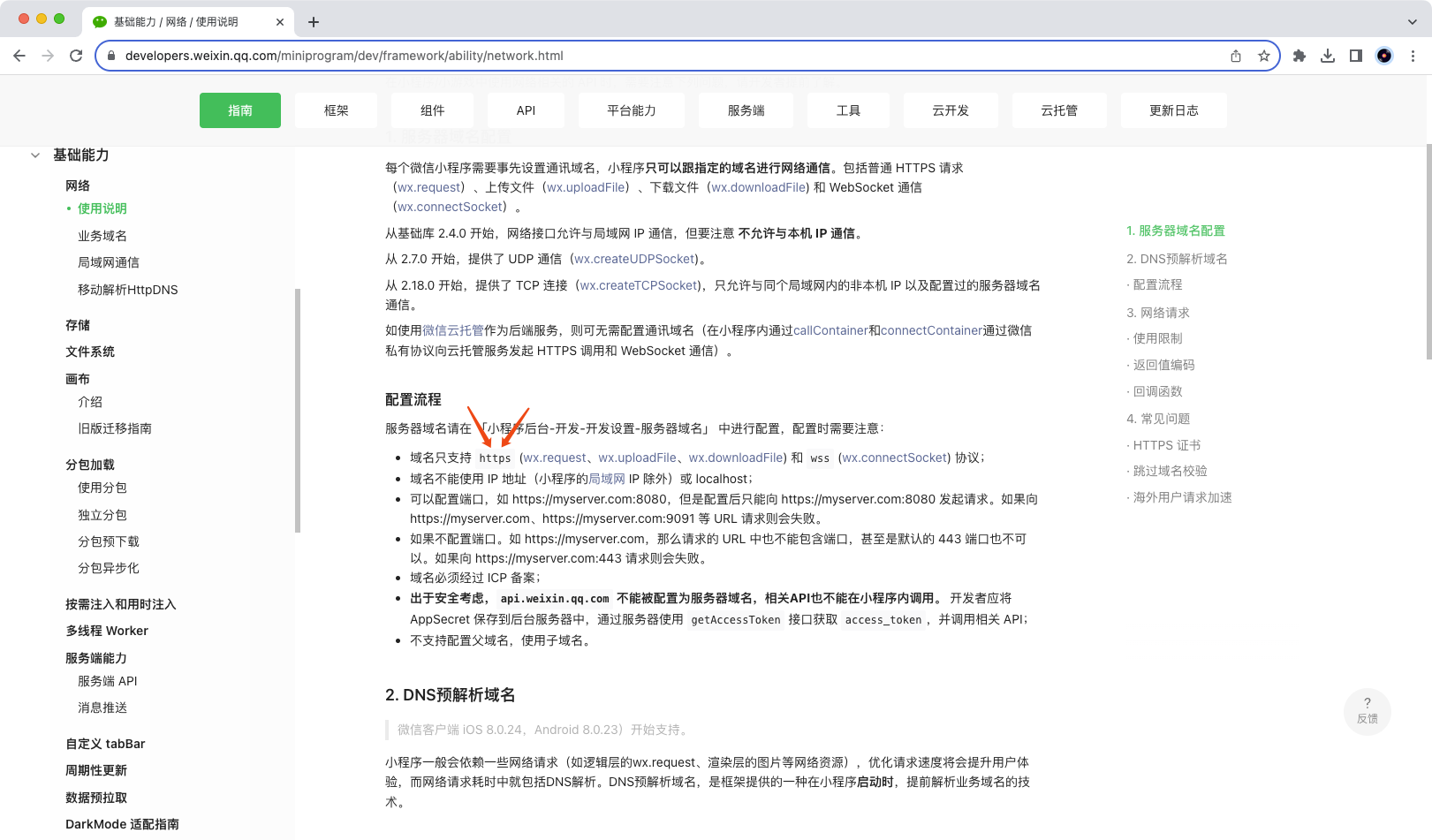Select 独立分包 in the sidebar
Screen dimensions: 1432x840
102,515
